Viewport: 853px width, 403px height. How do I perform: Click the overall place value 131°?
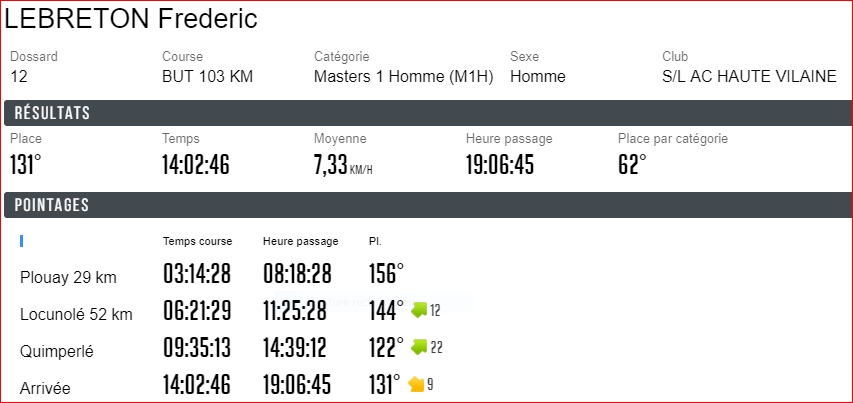pyautogui.click(x=26, y=164)
